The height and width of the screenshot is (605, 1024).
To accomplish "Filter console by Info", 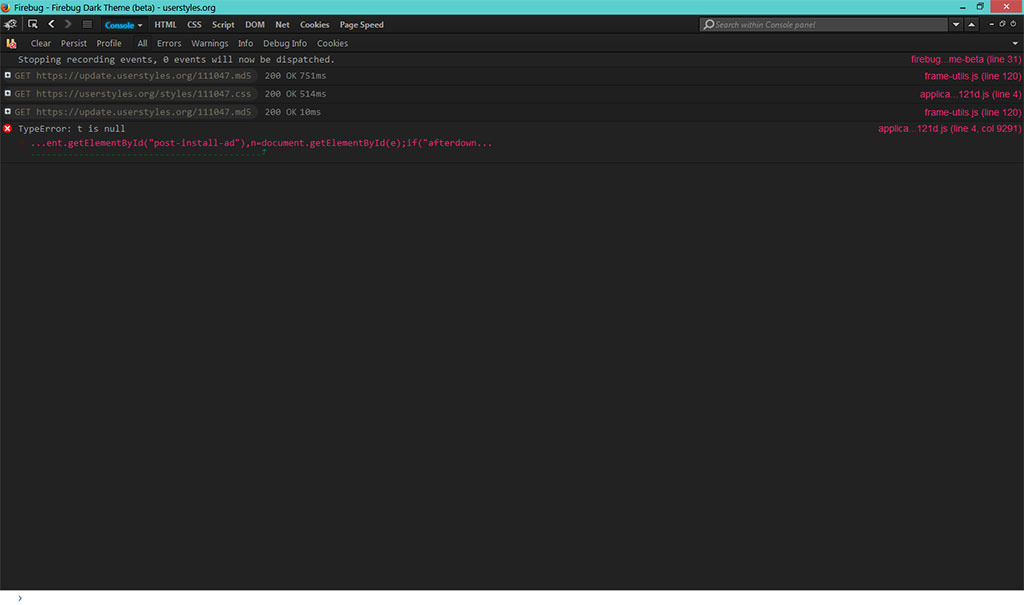I will coord(246,43).
